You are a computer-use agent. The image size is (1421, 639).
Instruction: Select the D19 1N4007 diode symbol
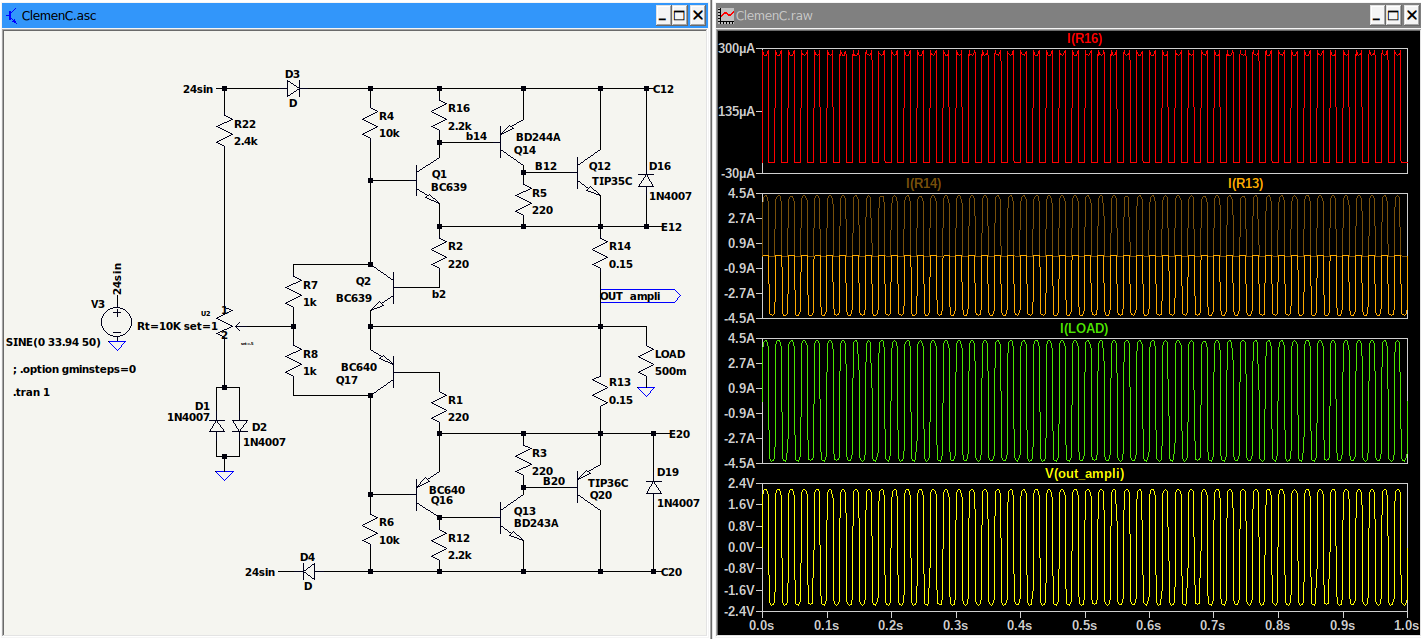click(x=653, y=486)
